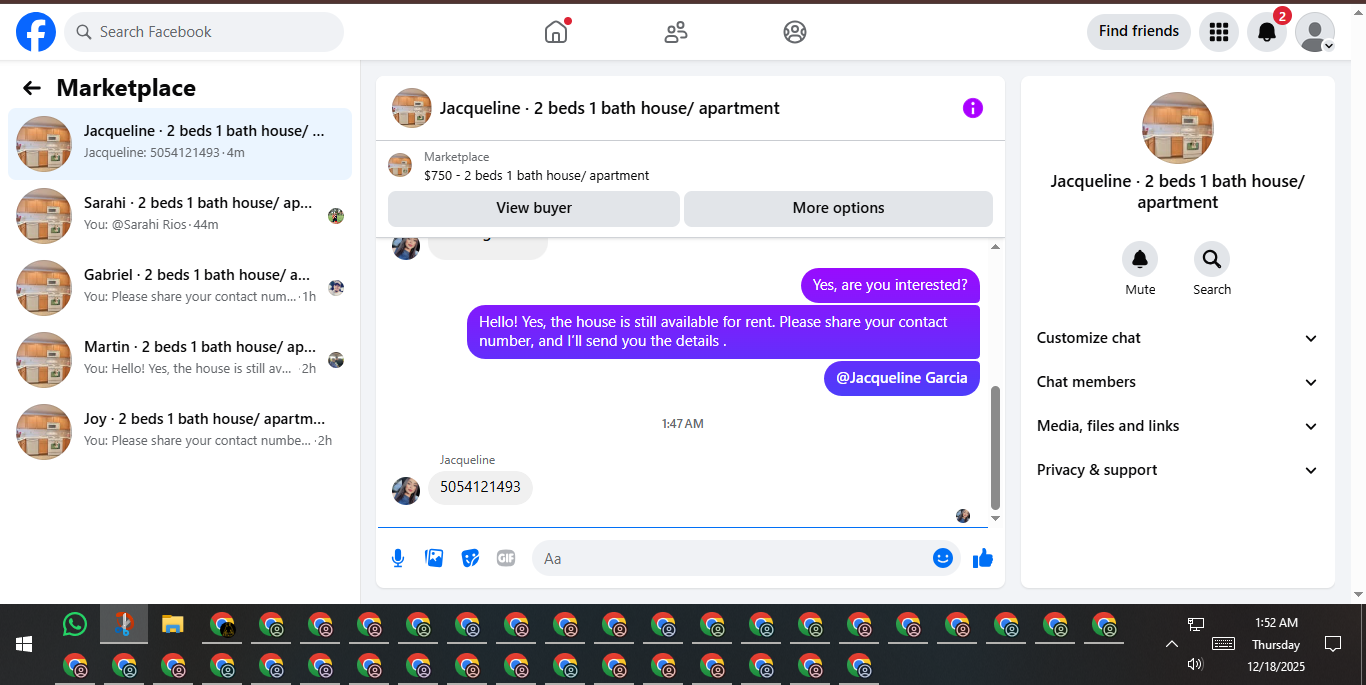The width and height of the screenshot is (1366, 685).
Task: Expand the Customize chat section
Action: [x=1178, y=338]
